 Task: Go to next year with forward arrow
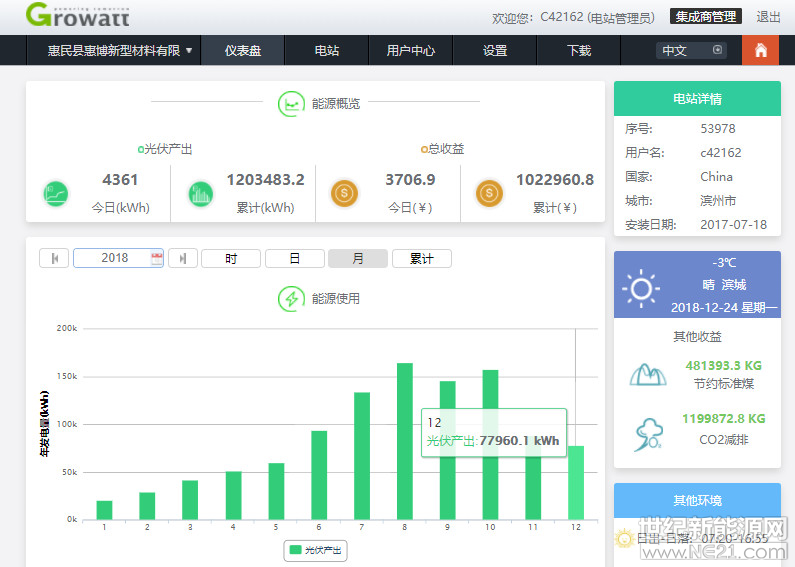click(182, 258)
